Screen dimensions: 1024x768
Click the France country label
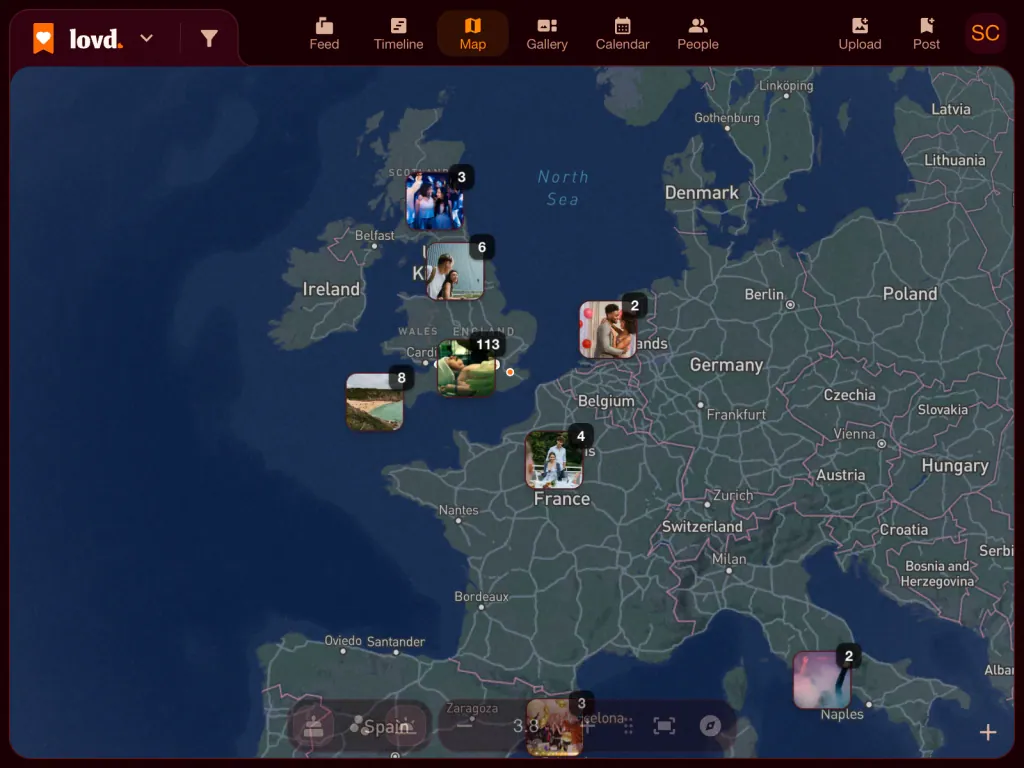(x=562, y=499)
